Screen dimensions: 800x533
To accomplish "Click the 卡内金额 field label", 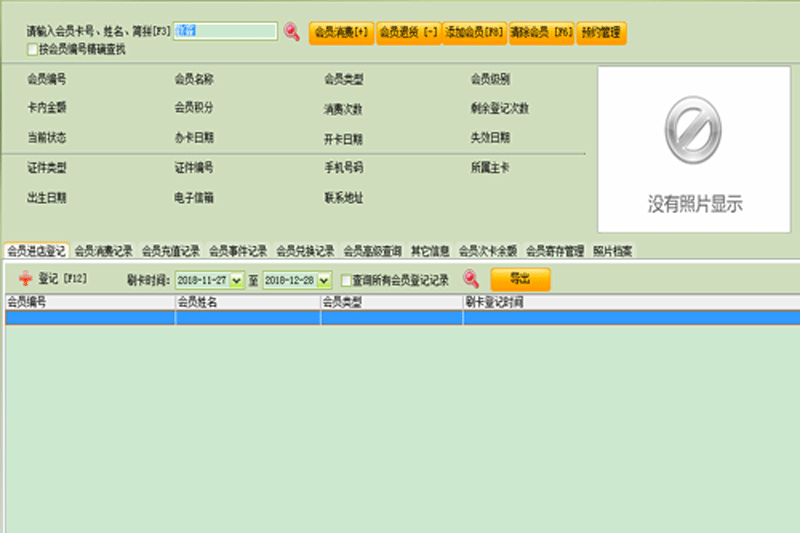I will pyautogui.click(x=47, y=108).
